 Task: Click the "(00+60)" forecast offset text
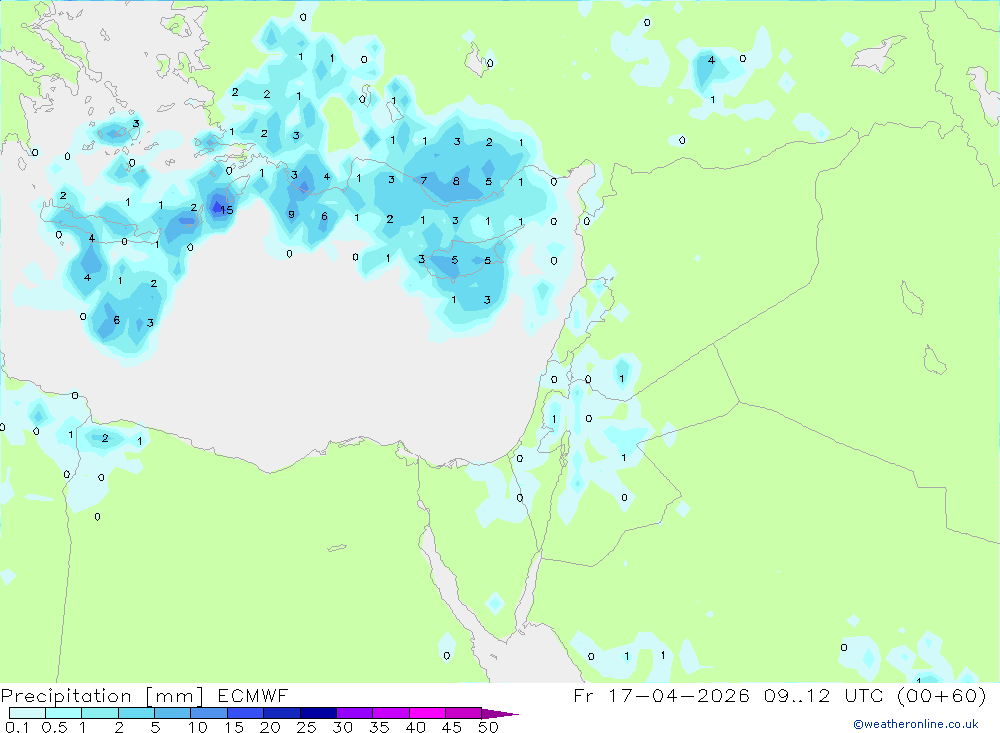pyautogui.click(x=942, y=695)
